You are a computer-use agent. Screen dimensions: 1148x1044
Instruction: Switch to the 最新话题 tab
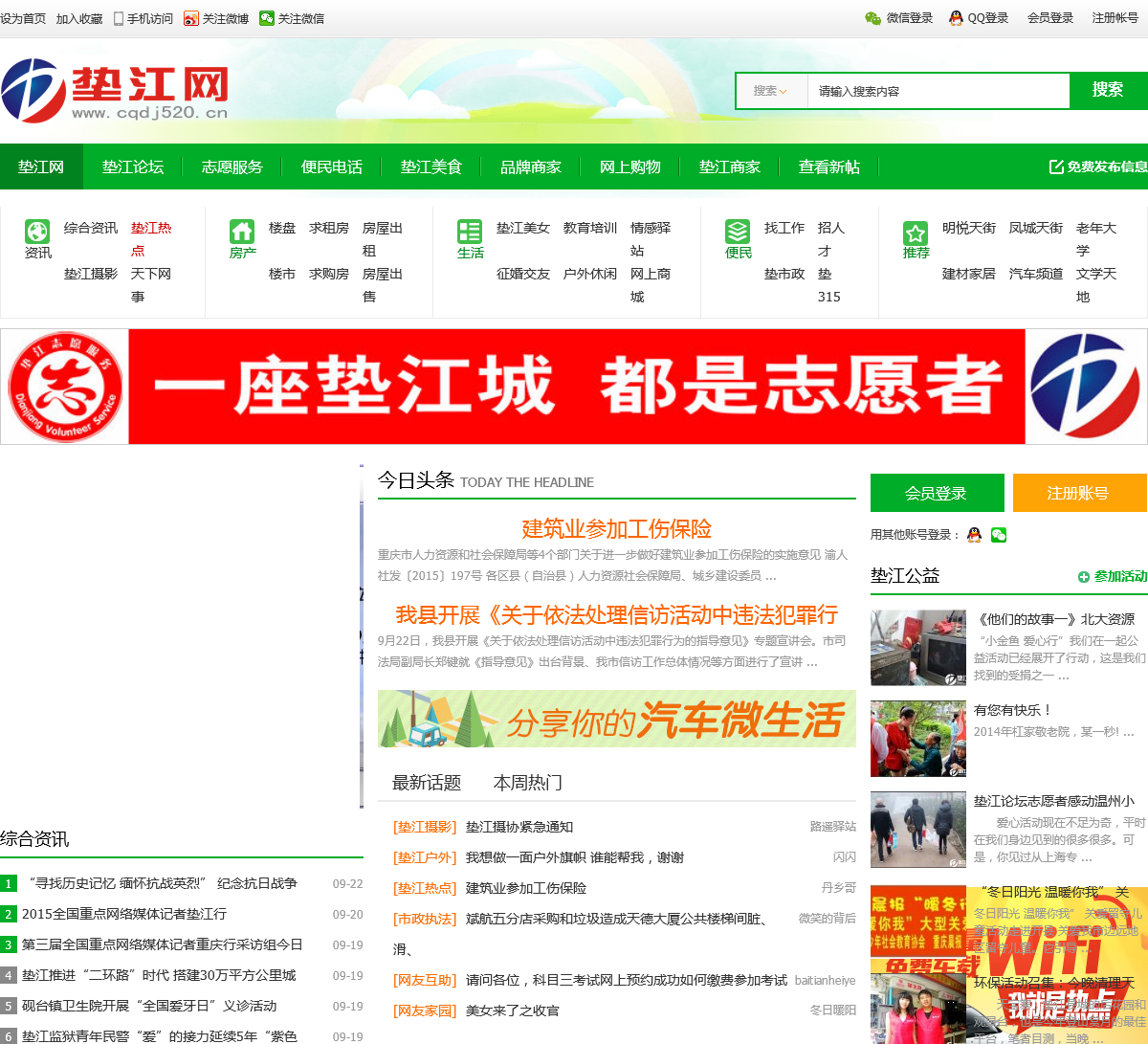click(427, 783)
